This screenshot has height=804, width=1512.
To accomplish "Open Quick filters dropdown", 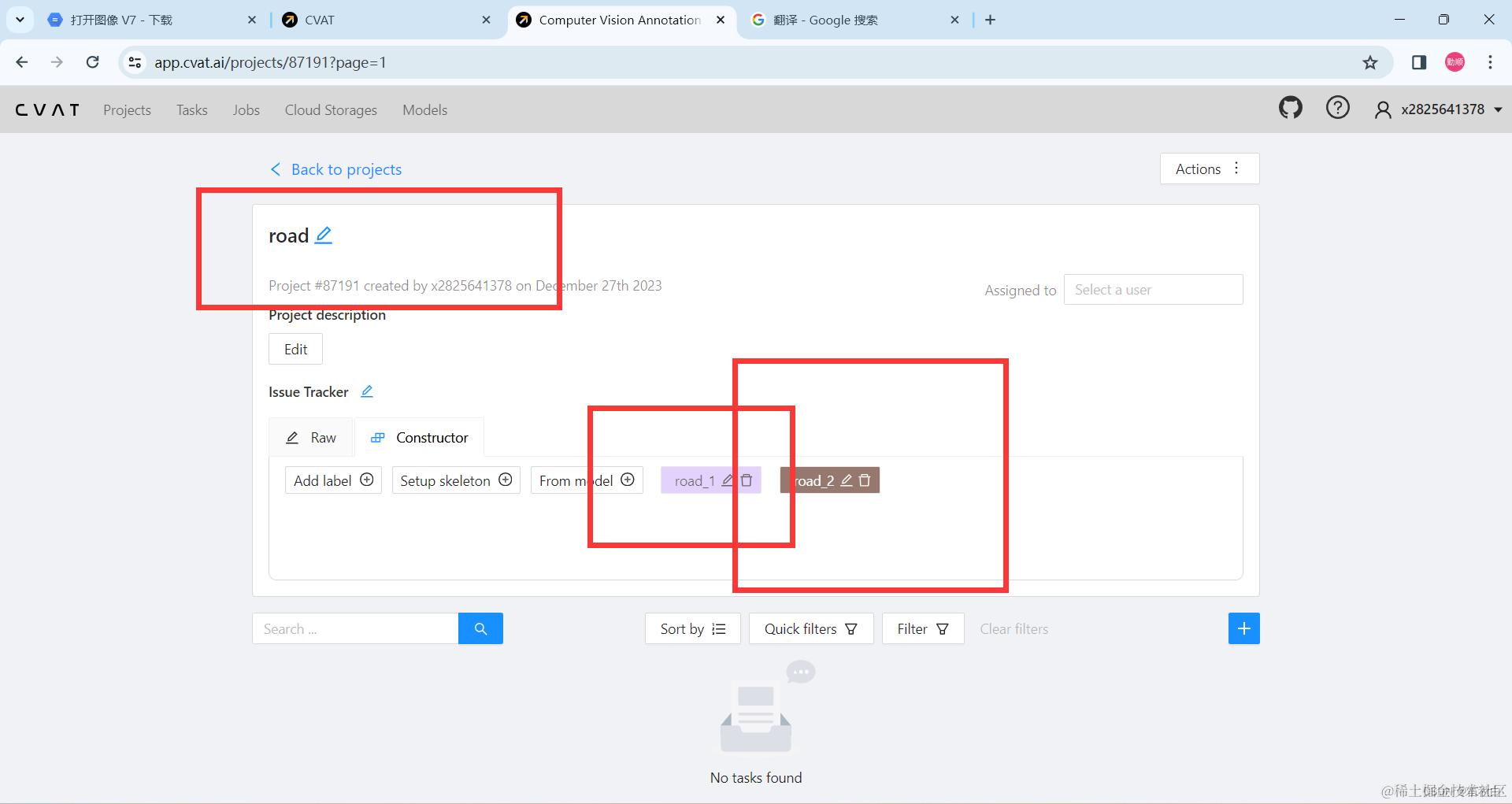I will 810,628.
